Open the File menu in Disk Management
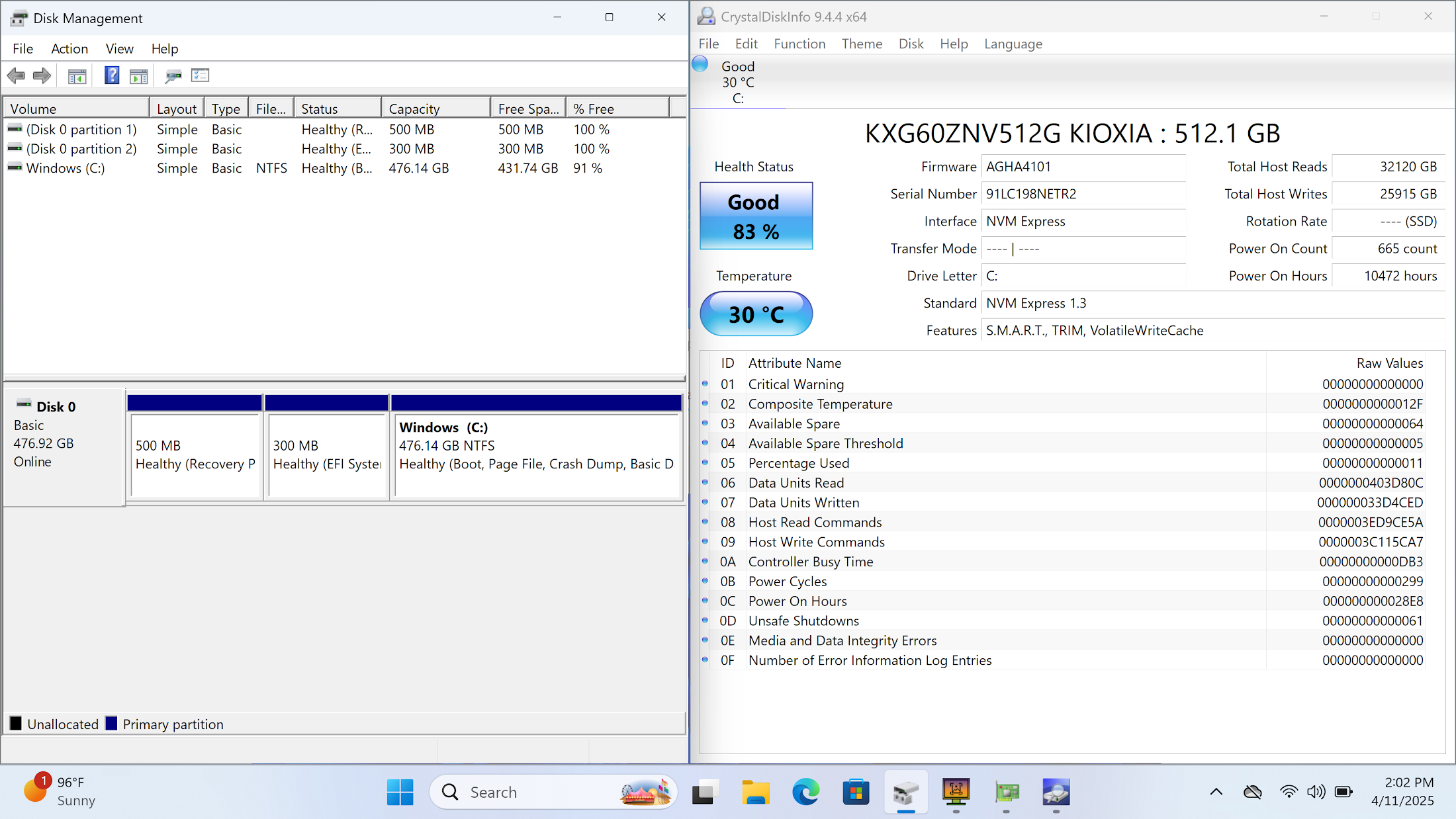 tap(23, 48)
